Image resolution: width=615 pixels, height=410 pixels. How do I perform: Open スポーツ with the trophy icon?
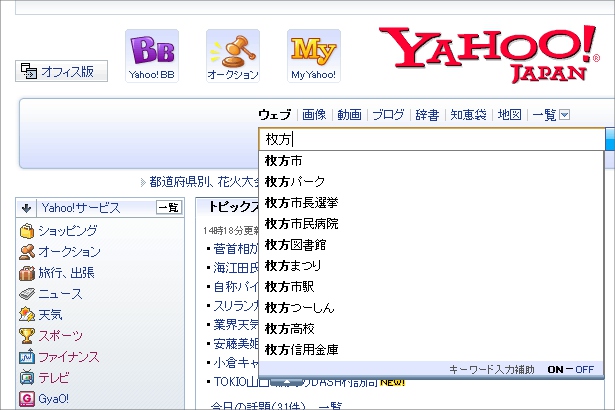[60, 336]
